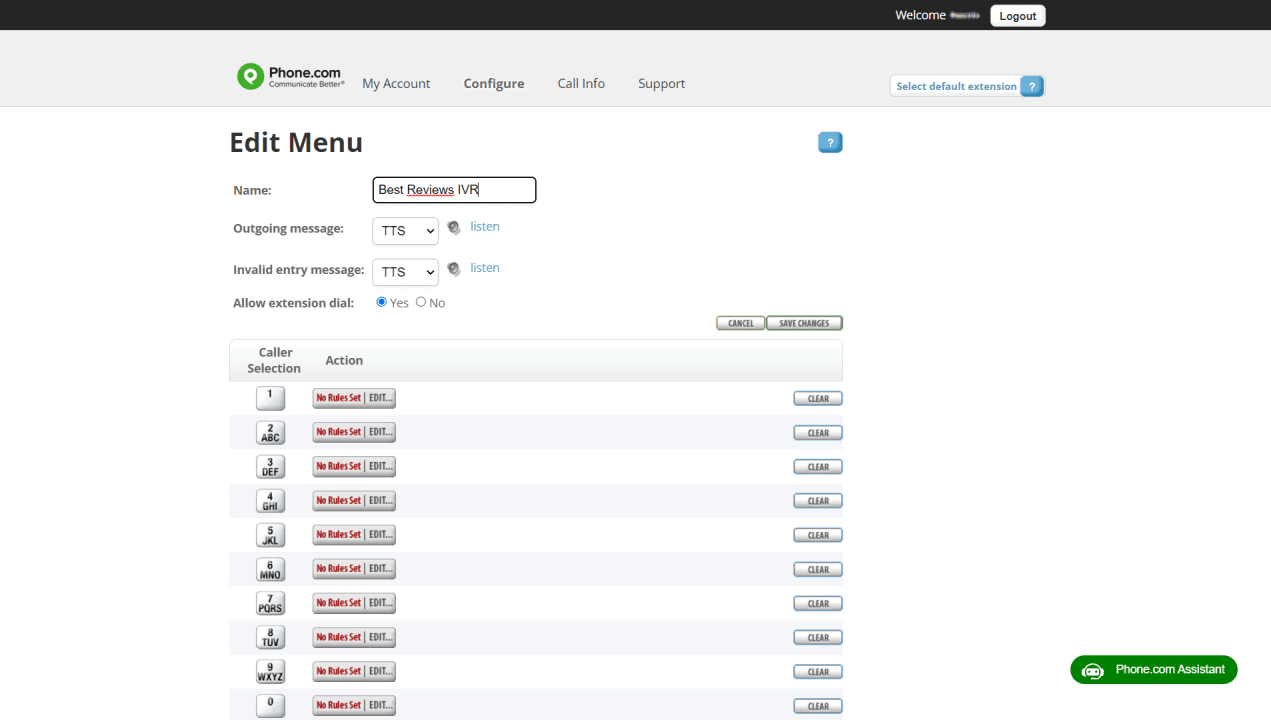Viewport: 1271px width, 720px height.
Task: Select Yes for Allow extension dial
Action: pos(382,302)
